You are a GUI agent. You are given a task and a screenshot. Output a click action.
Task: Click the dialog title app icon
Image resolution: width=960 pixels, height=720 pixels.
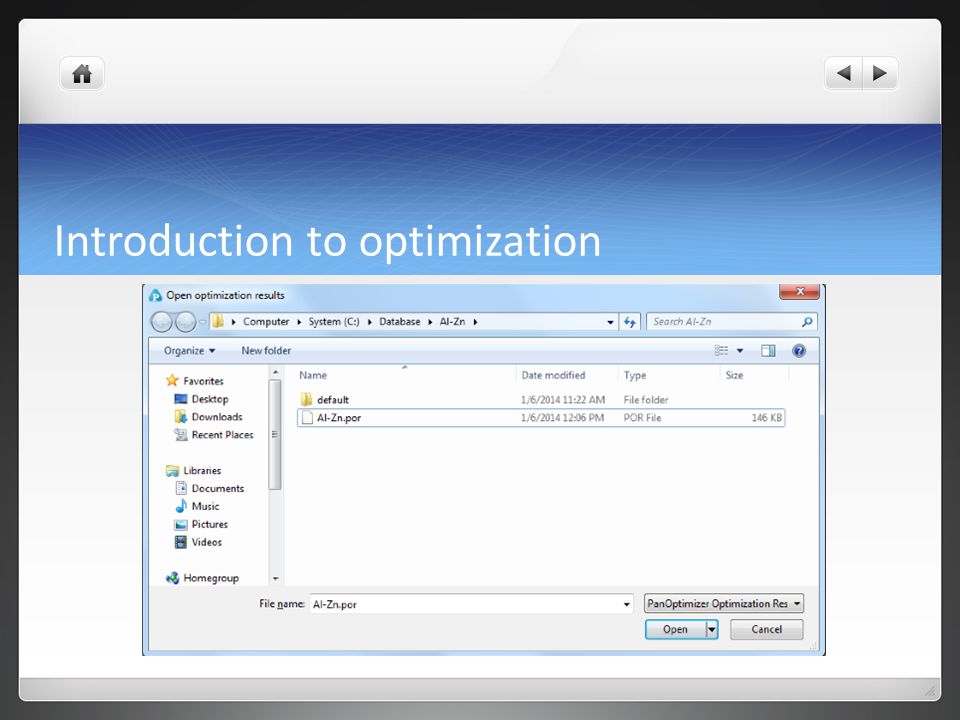click(x=156, y=295)
